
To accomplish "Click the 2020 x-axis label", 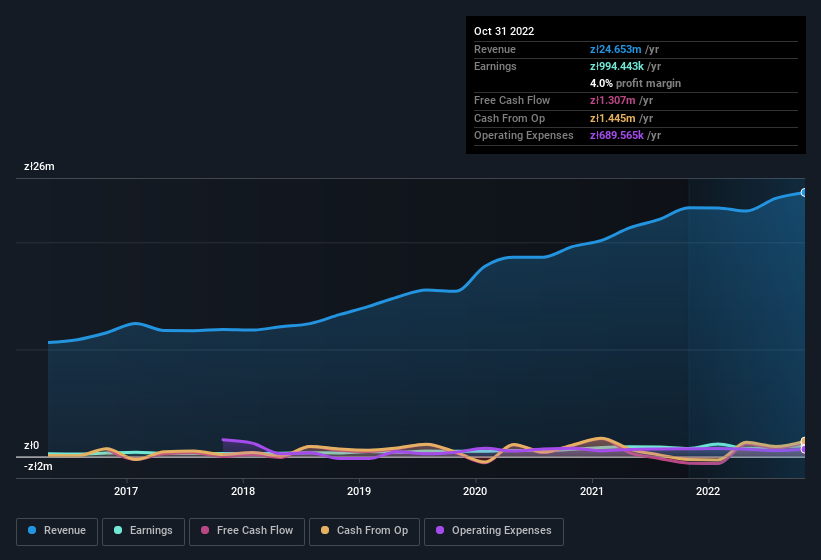I will coord(475,491).
